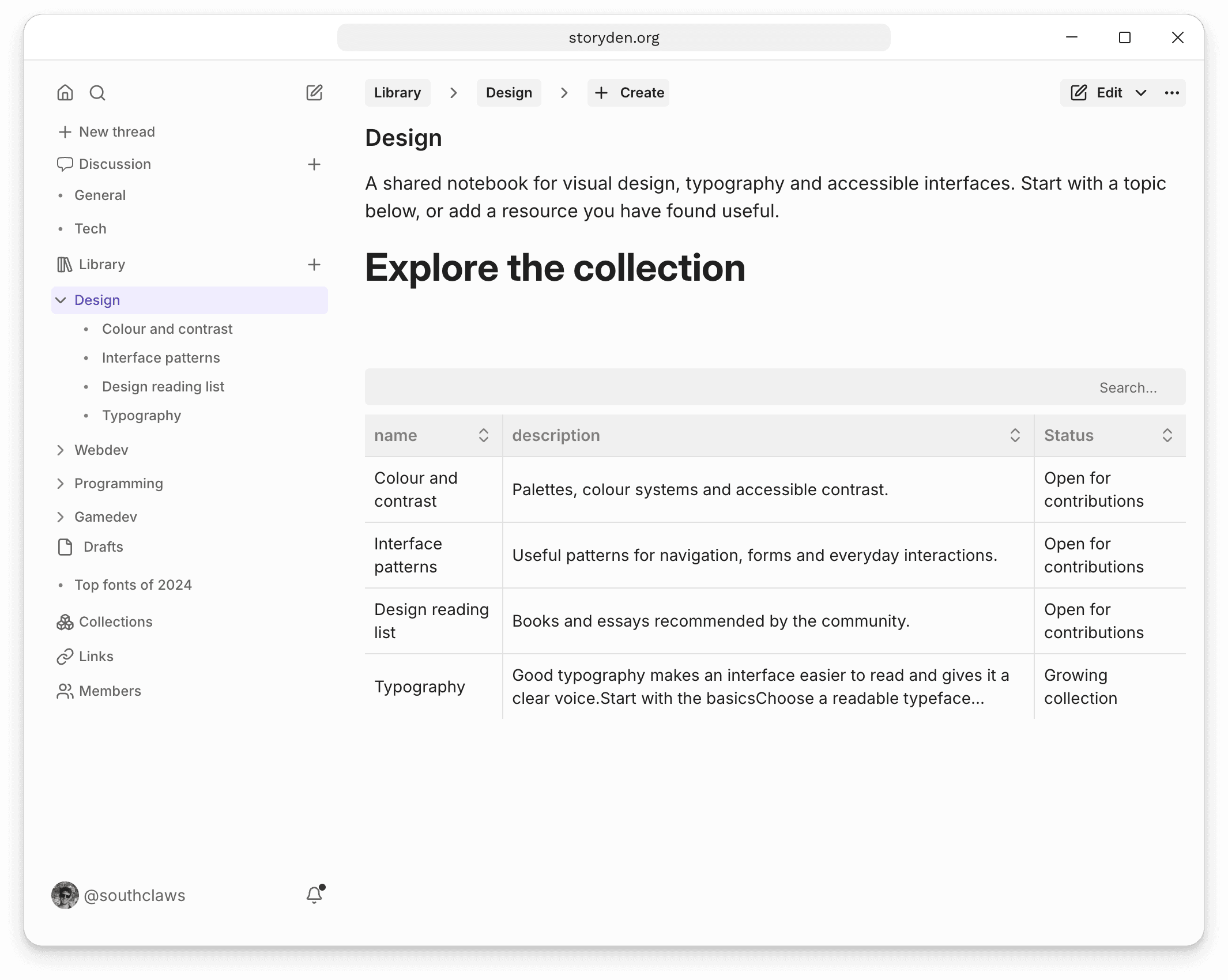
Task: Open the notifications bell
Action: tap(315, 895)
